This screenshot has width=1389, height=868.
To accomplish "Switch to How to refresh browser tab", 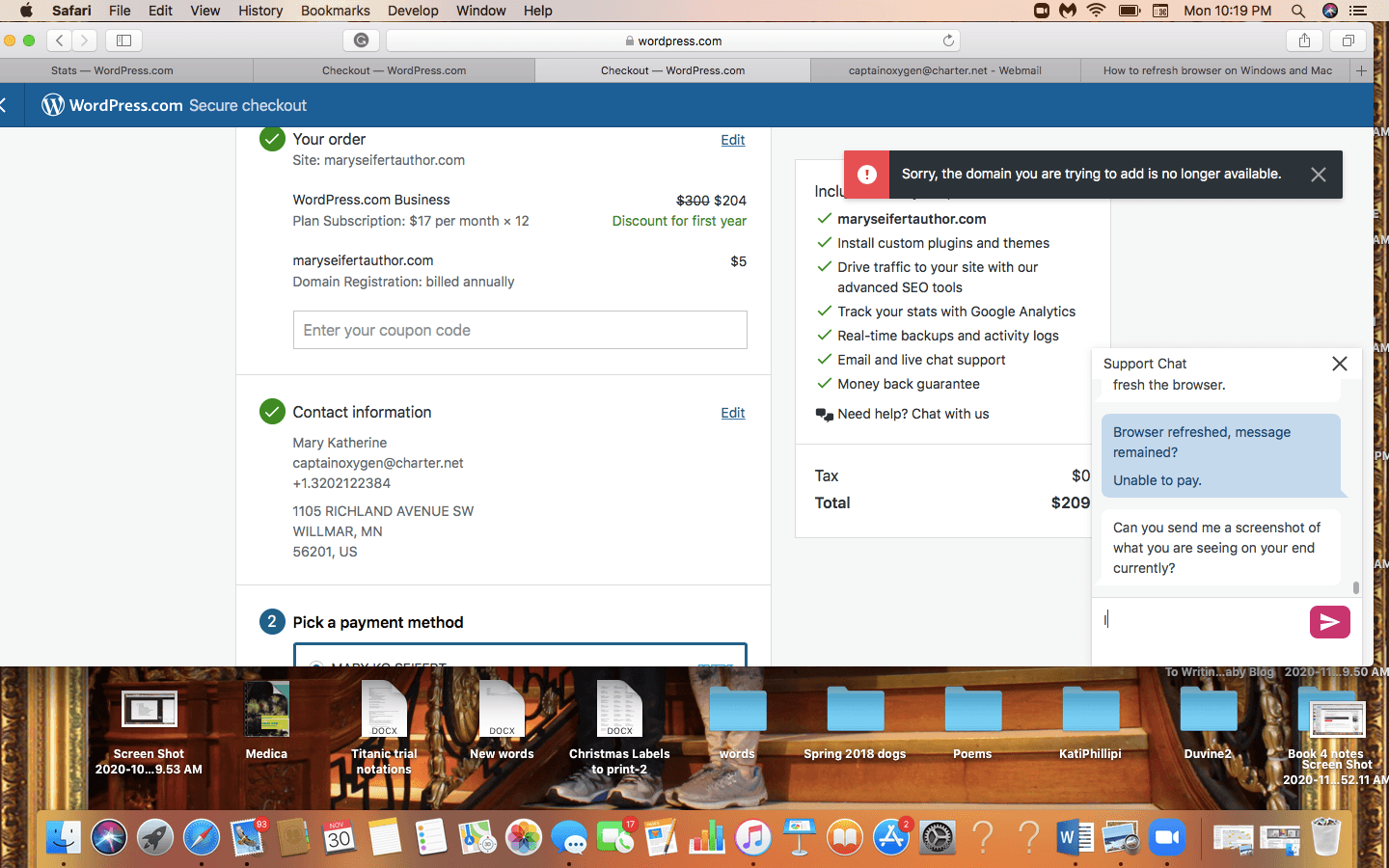I will pos(1217,70).
